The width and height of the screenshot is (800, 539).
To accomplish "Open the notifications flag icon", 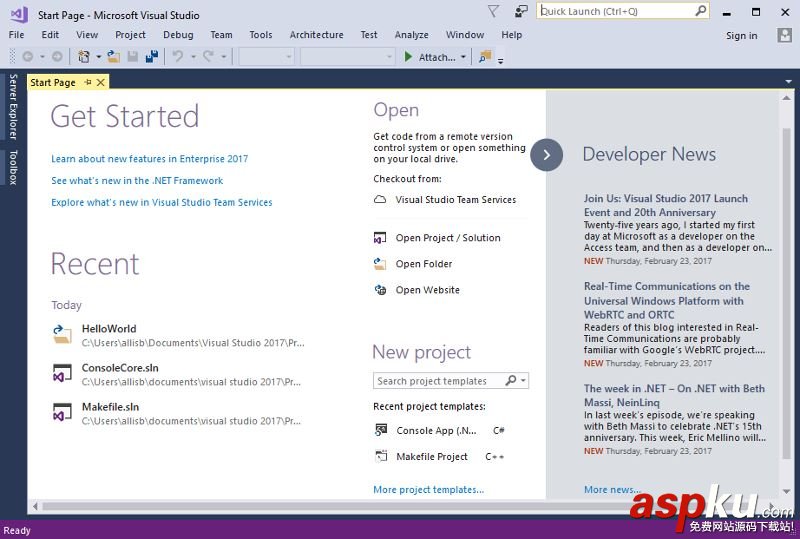I will (493, 11).
